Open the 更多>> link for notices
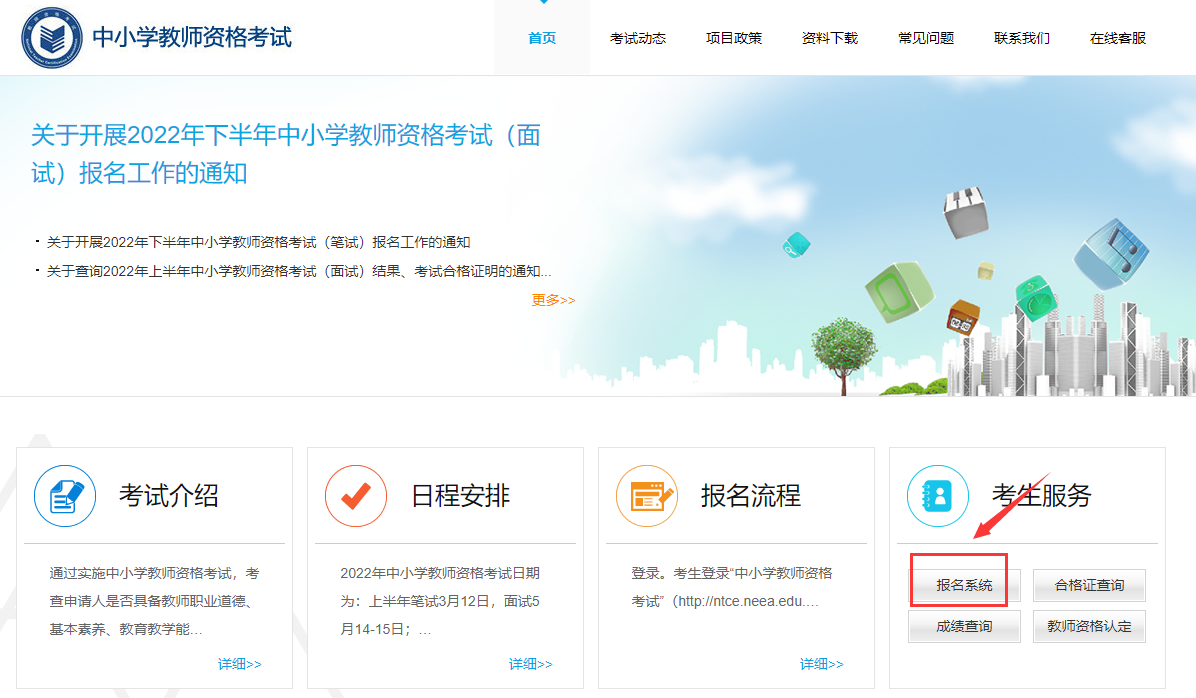The height and width of the screenshot is (698, 1196). (553, 299)
